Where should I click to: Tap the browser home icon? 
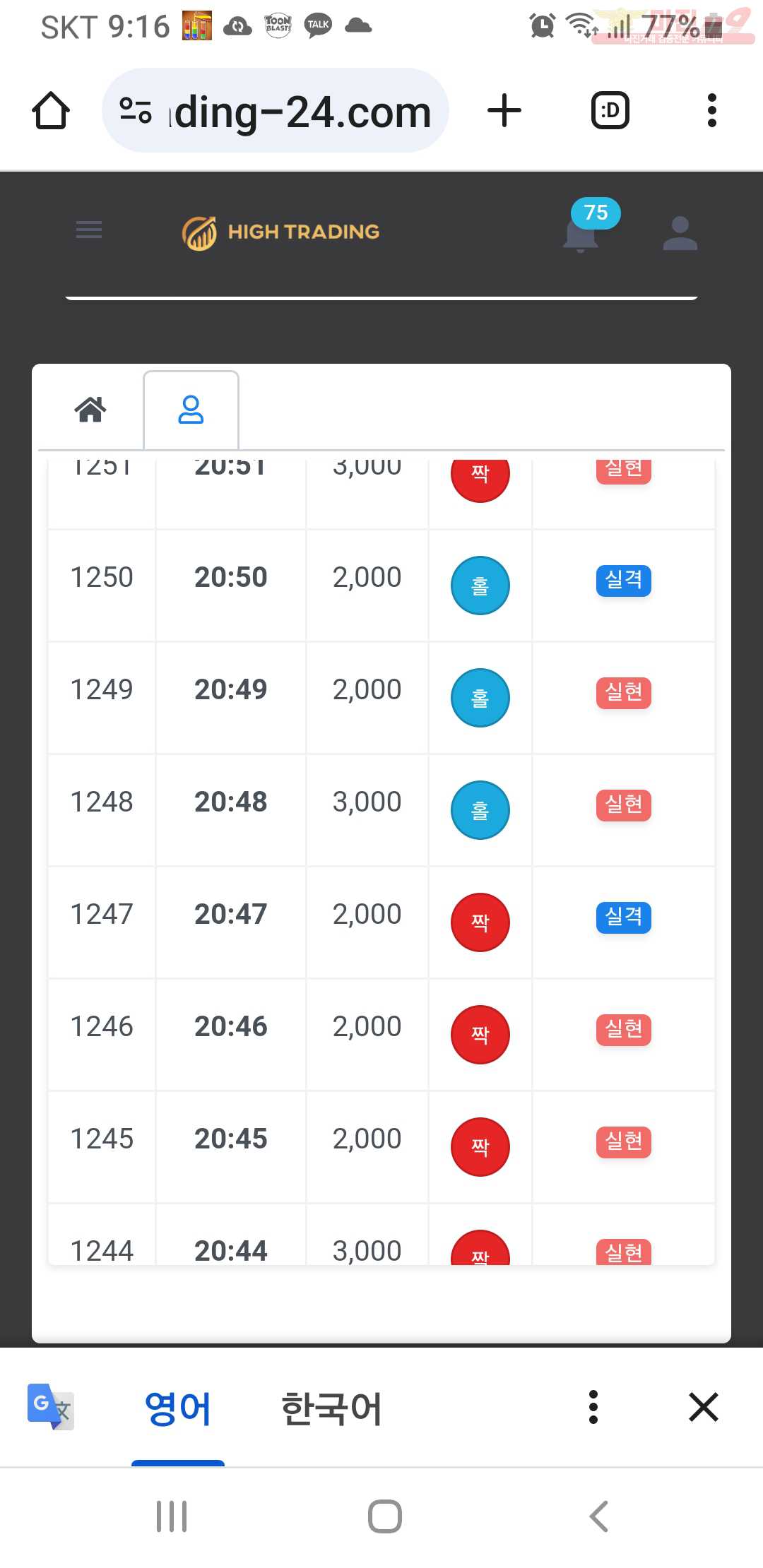point(51,111)
